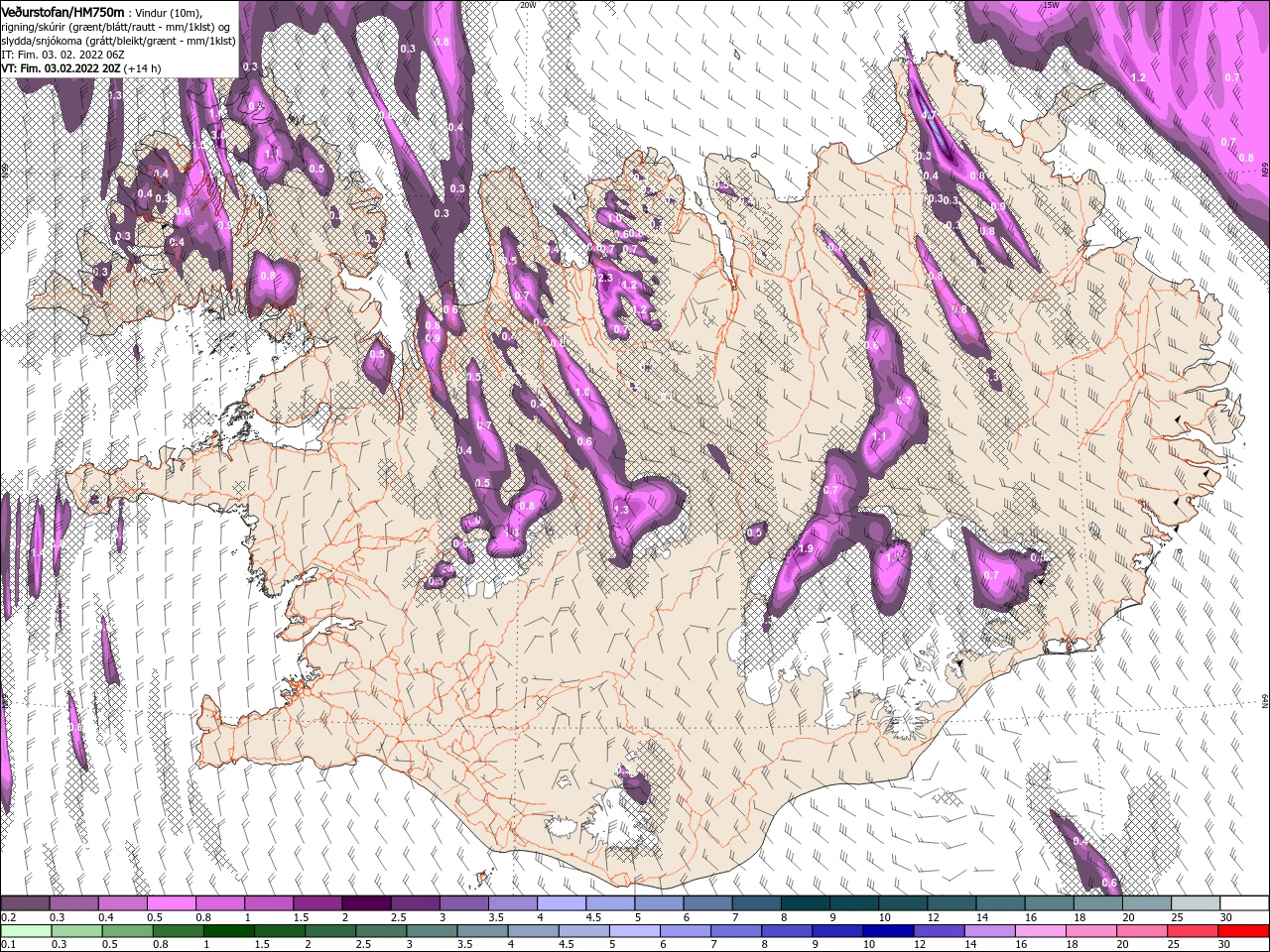Click the 15W longitude label
Viewport: 1270px width, 952px height.
1052,5
